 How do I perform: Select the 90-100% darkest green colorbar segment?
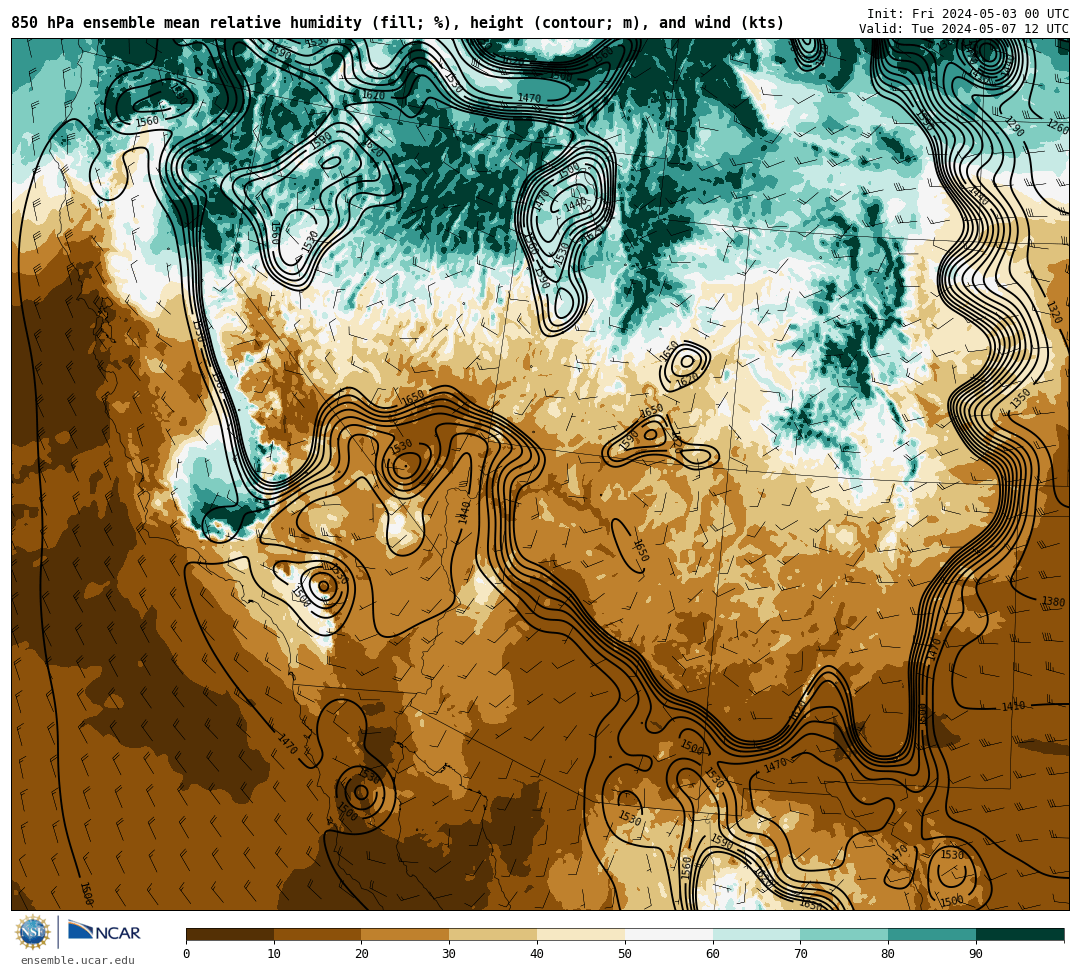[x=1020, y=934]
